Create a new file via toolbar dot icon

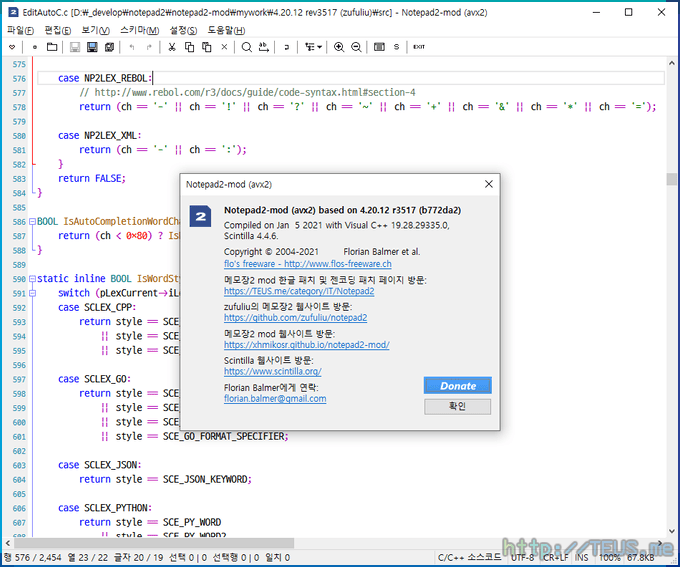(35, 47)
